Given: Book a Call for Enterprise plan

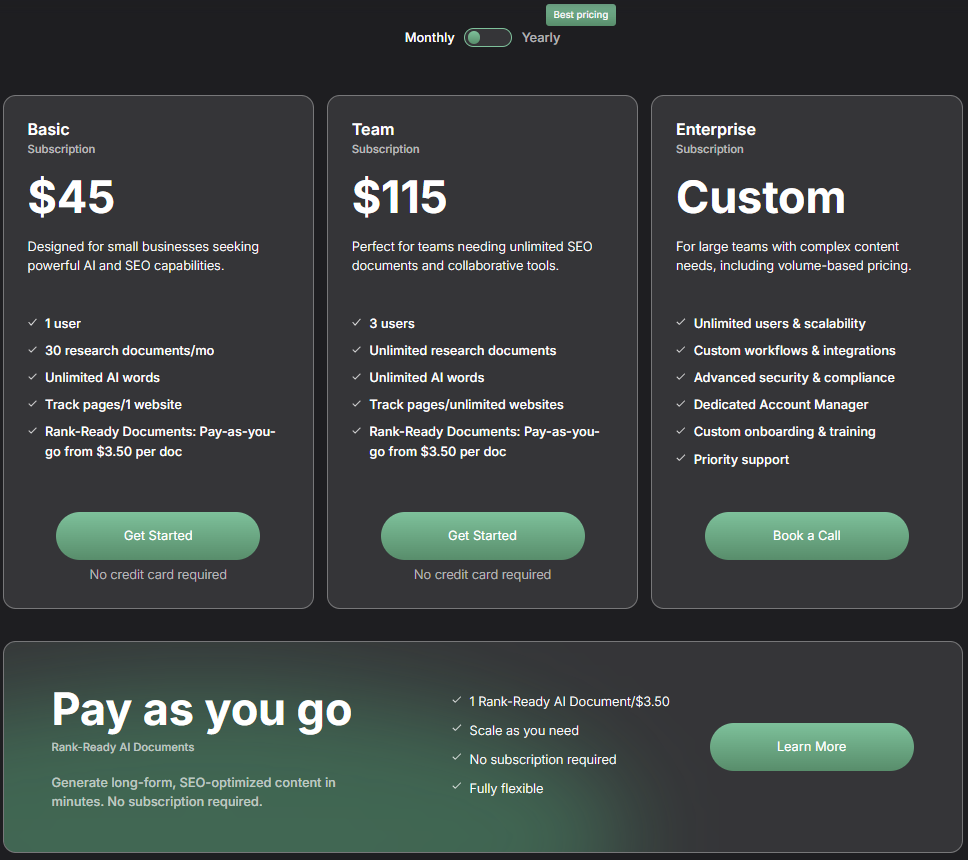Looking at the screenshot, I should [x=807, y=535].
